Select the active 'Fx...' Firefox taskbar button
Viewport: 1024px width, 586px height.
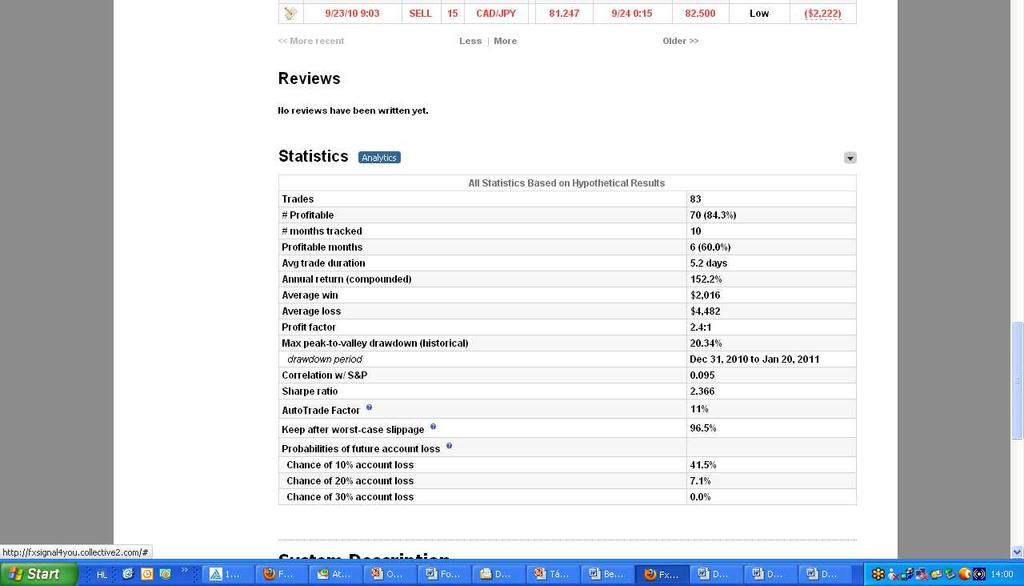point(660,574)
